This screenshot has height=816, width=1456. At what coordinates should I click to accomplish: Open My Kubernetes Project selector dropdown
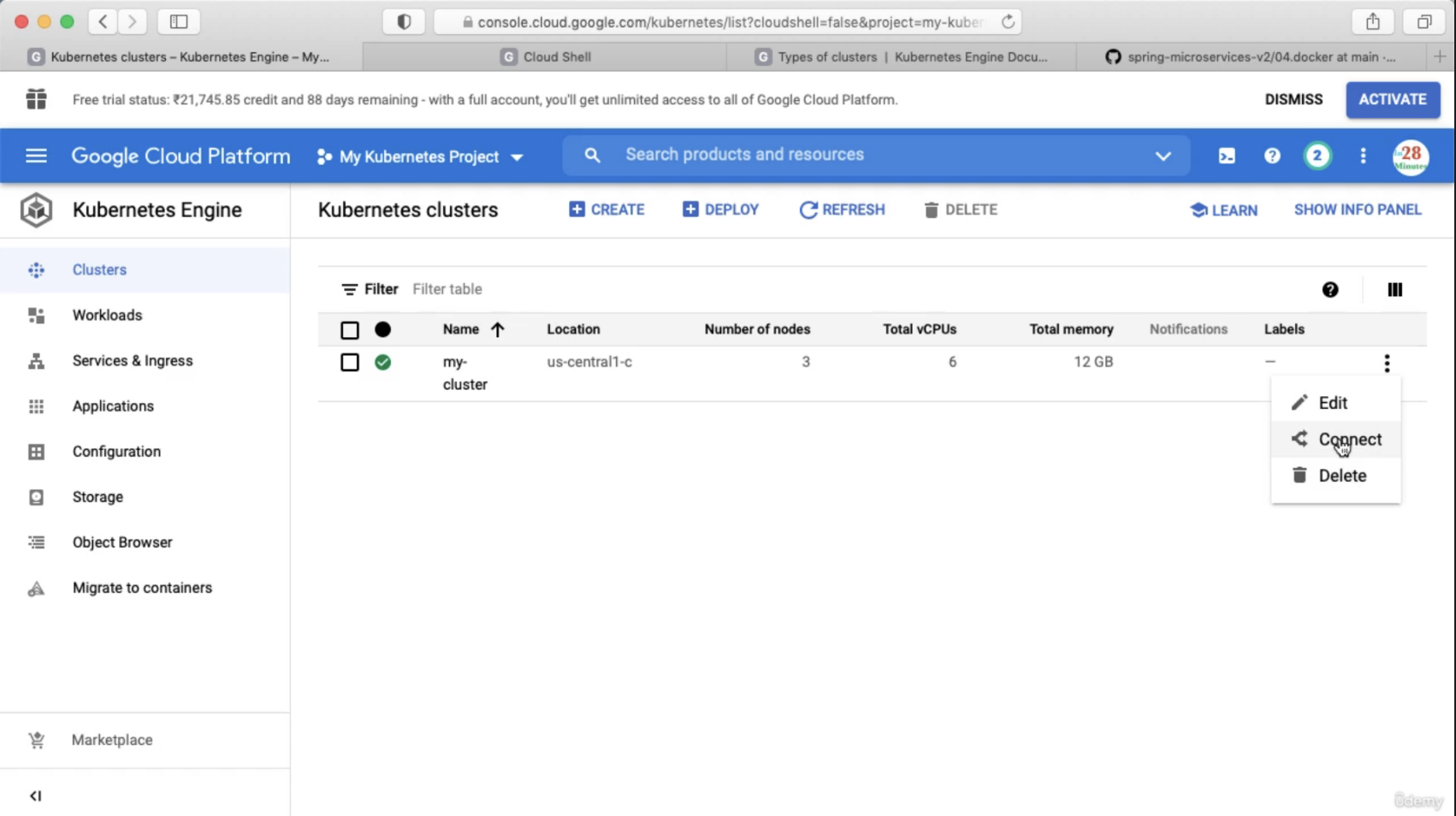point(420,157)
